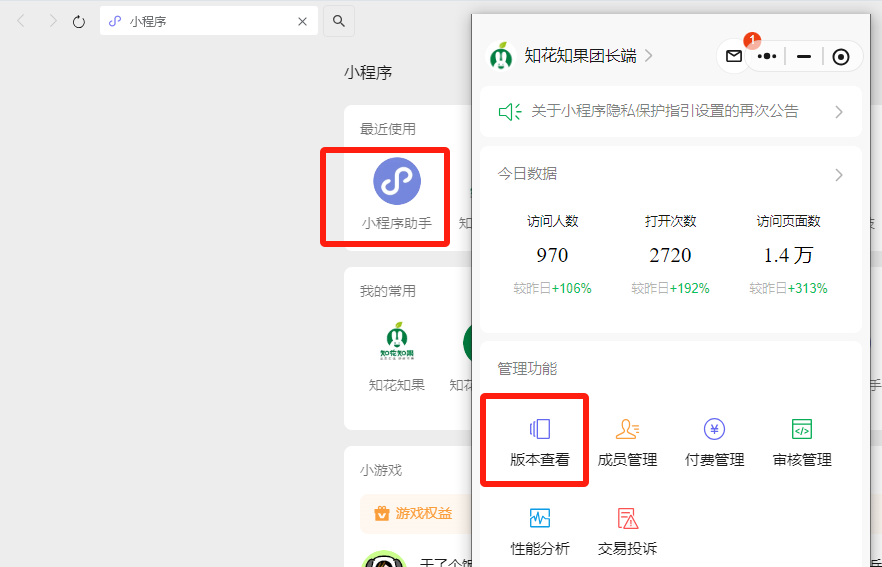Select the 小程序 tab
The image size is (882, 567).
pyautogui.click(x=209, y=21)
